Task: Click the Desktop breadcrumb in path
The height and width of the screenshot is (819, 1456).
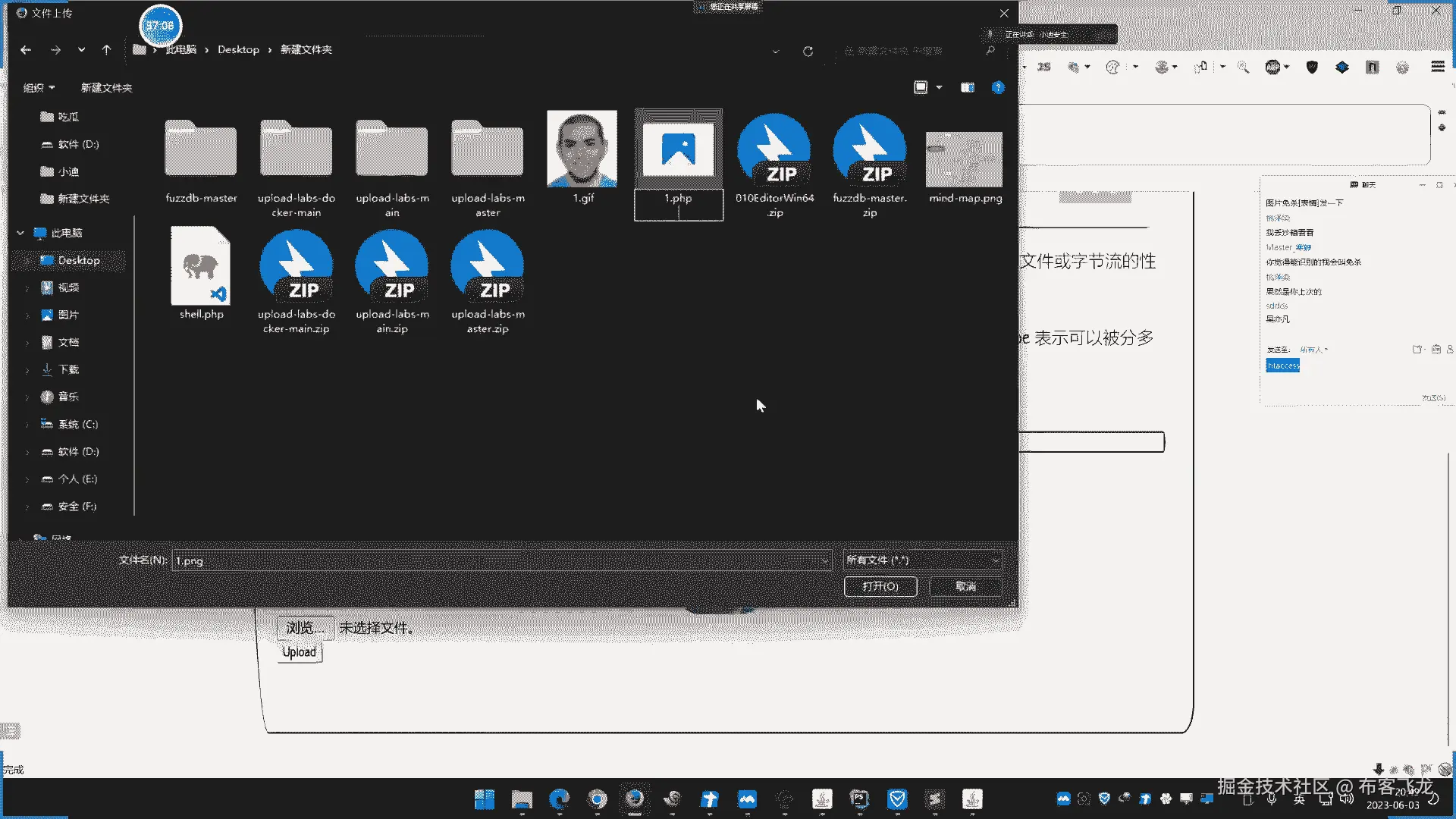Action: 238,50
